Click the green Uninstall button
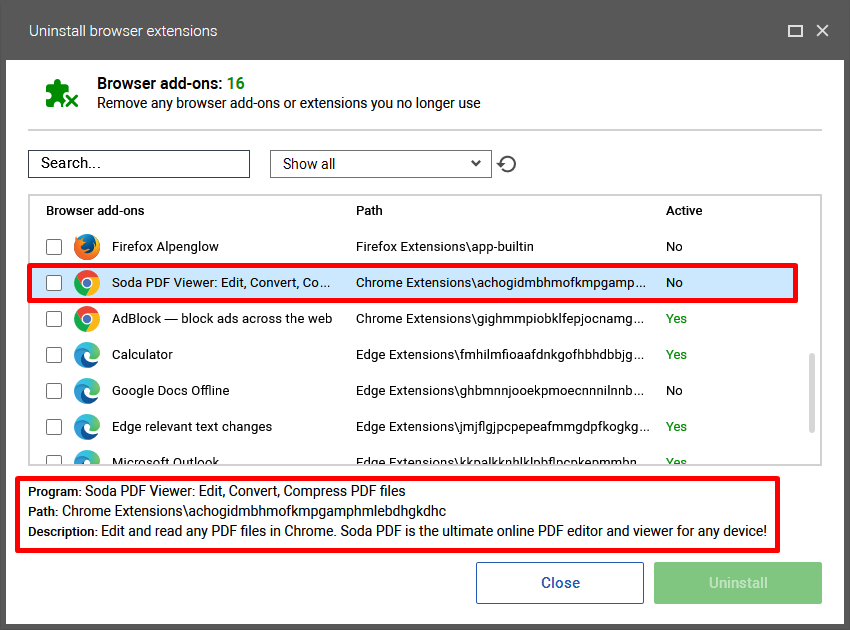850x630 pixels. pos(738,583)
